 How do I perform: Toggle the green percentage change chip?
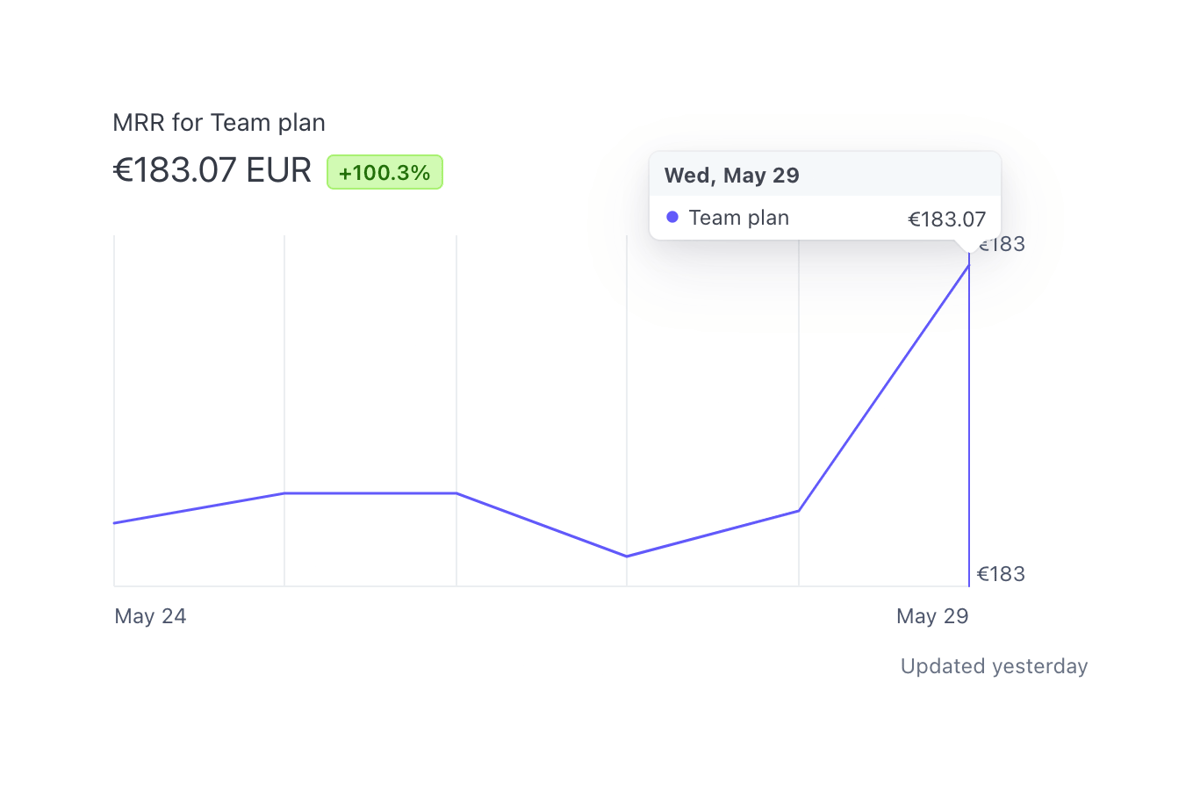[x=384, y=171]
